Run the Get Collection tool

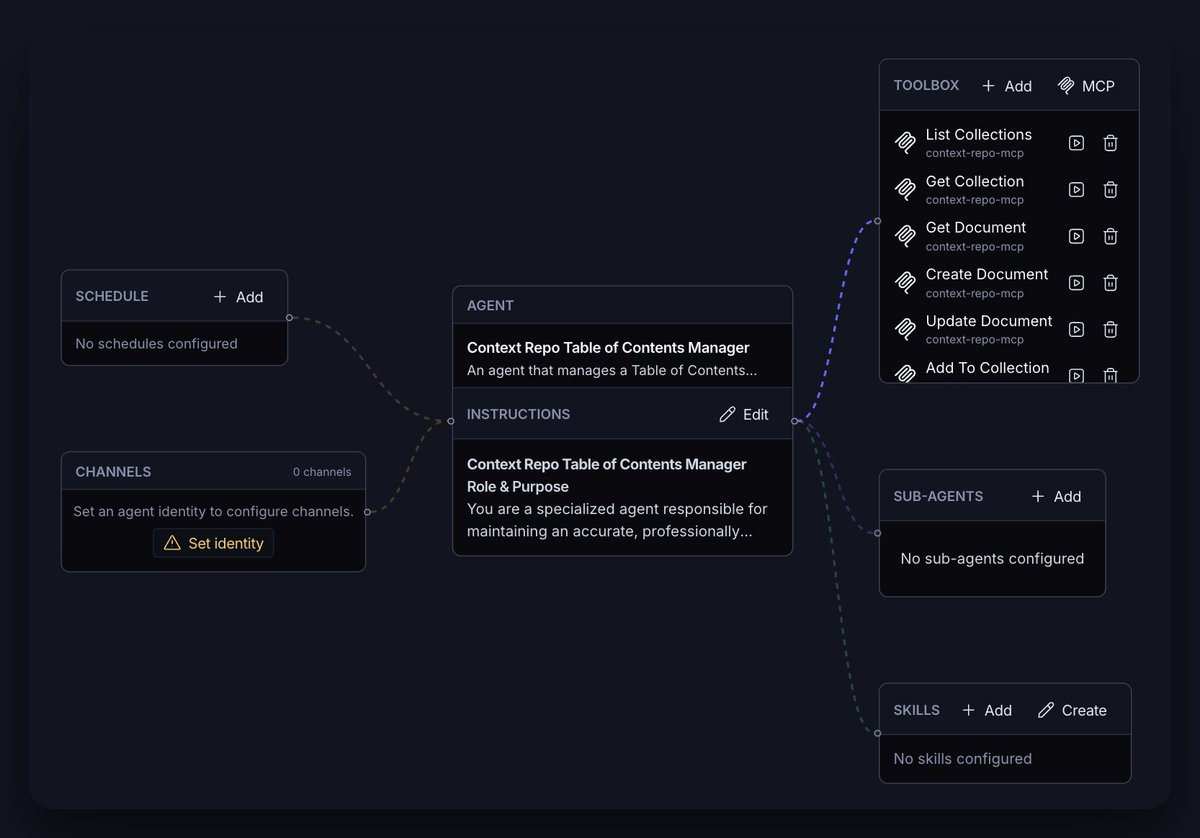click(1076, 190)
